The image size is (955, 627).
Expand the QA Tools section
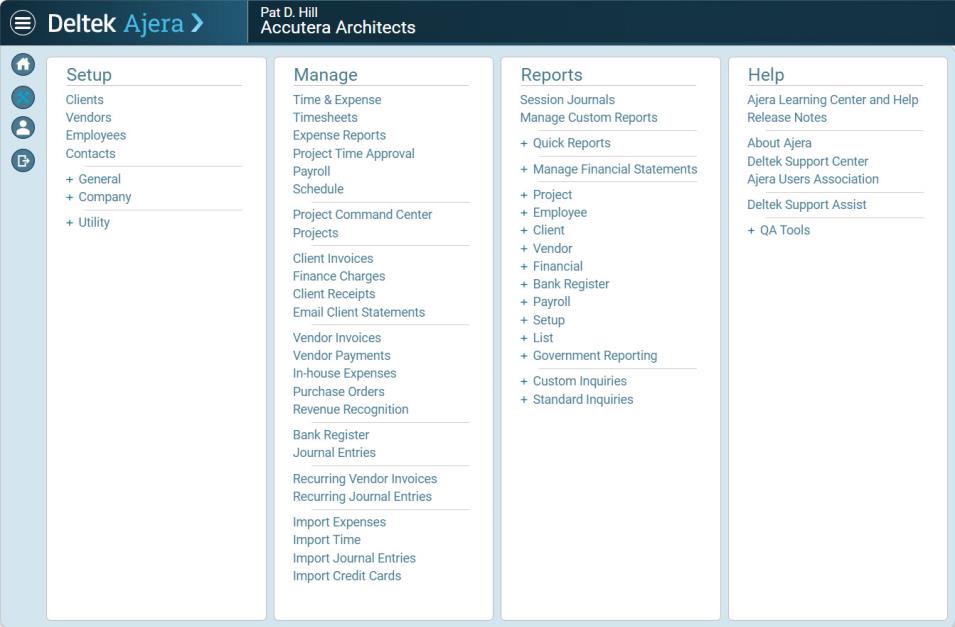[x=778, y=230]
